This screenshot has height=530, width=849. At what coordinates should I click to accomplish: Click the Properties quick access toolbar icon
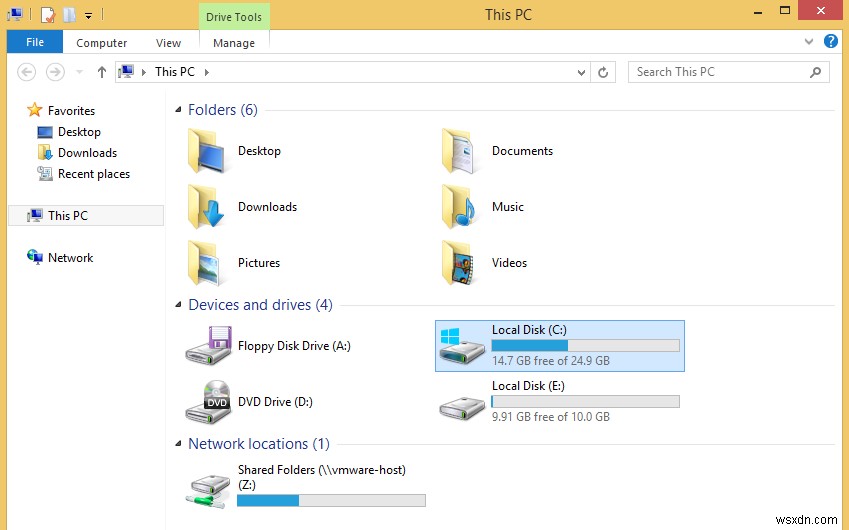coord(48,15)
